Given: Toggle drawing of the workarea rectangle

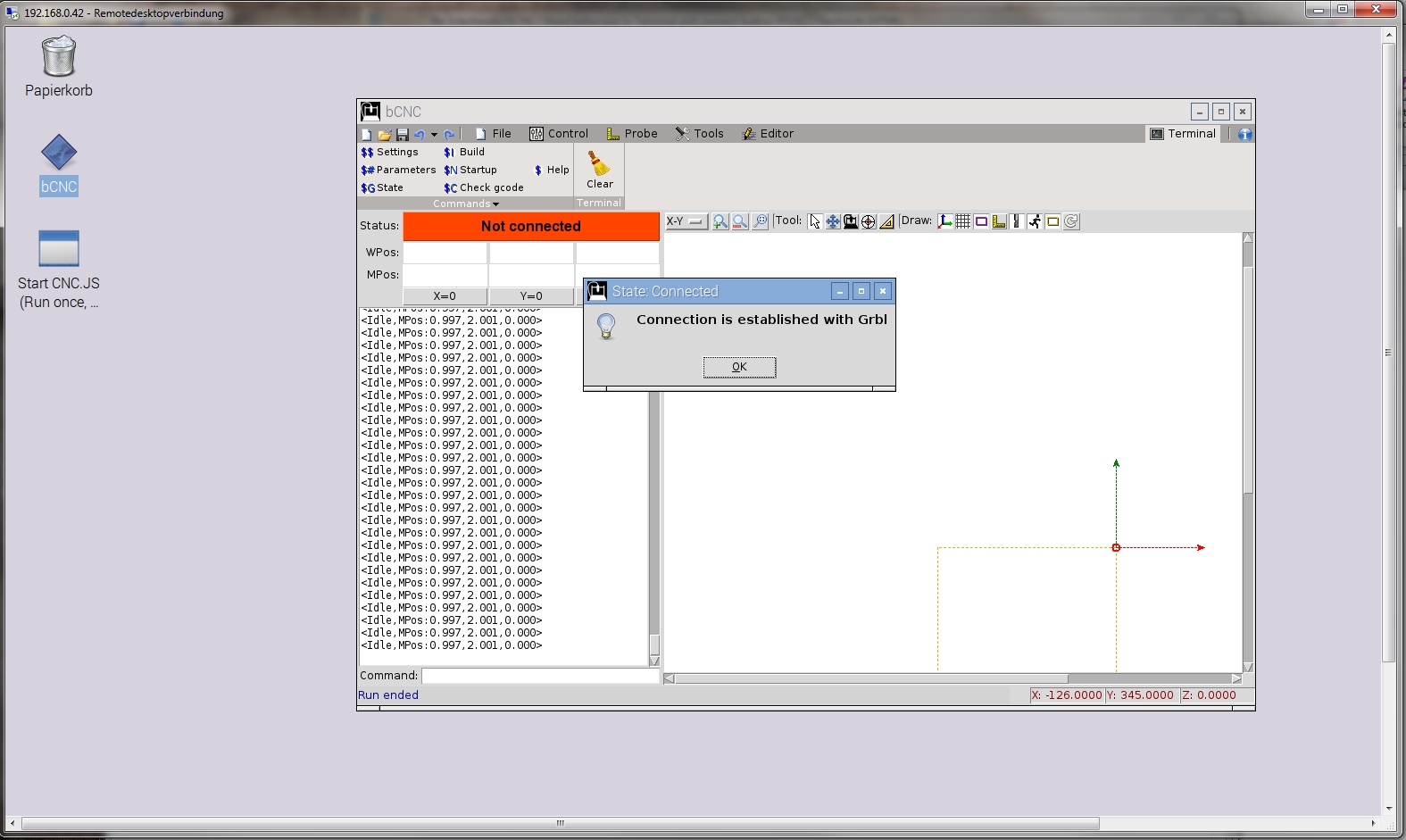Looking at the screenshot, I should tap(1052, 221).
